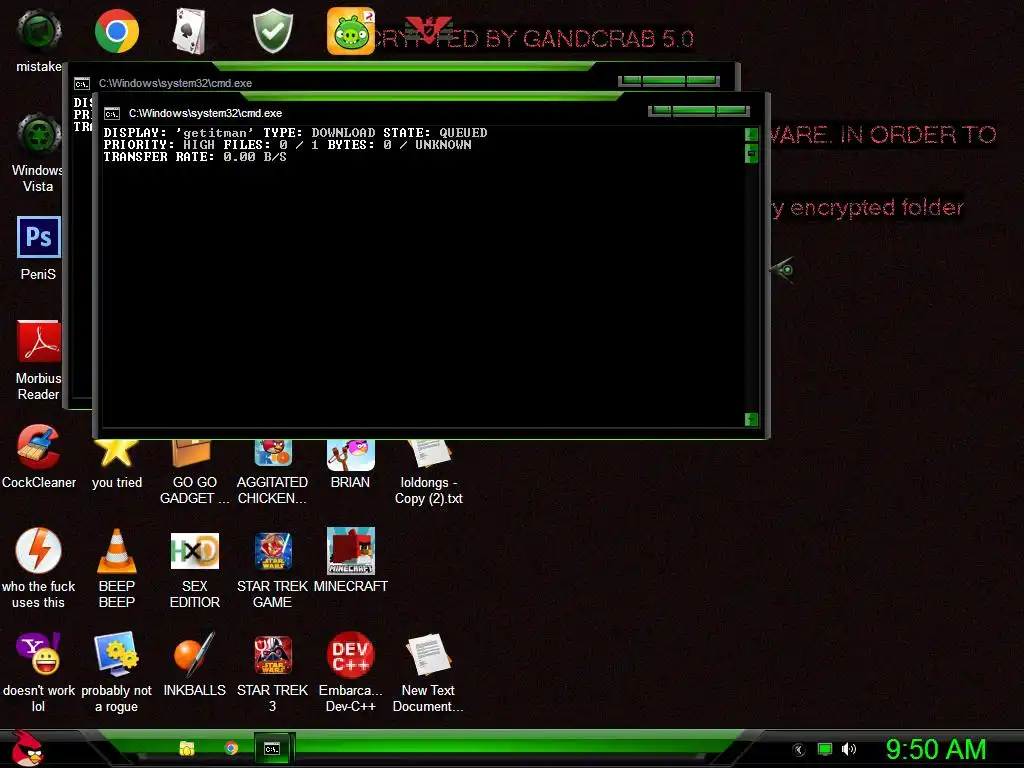Open the 'New Text Document' file icon
Viewport: 1024px width, 768px height.
coord(428,673)
